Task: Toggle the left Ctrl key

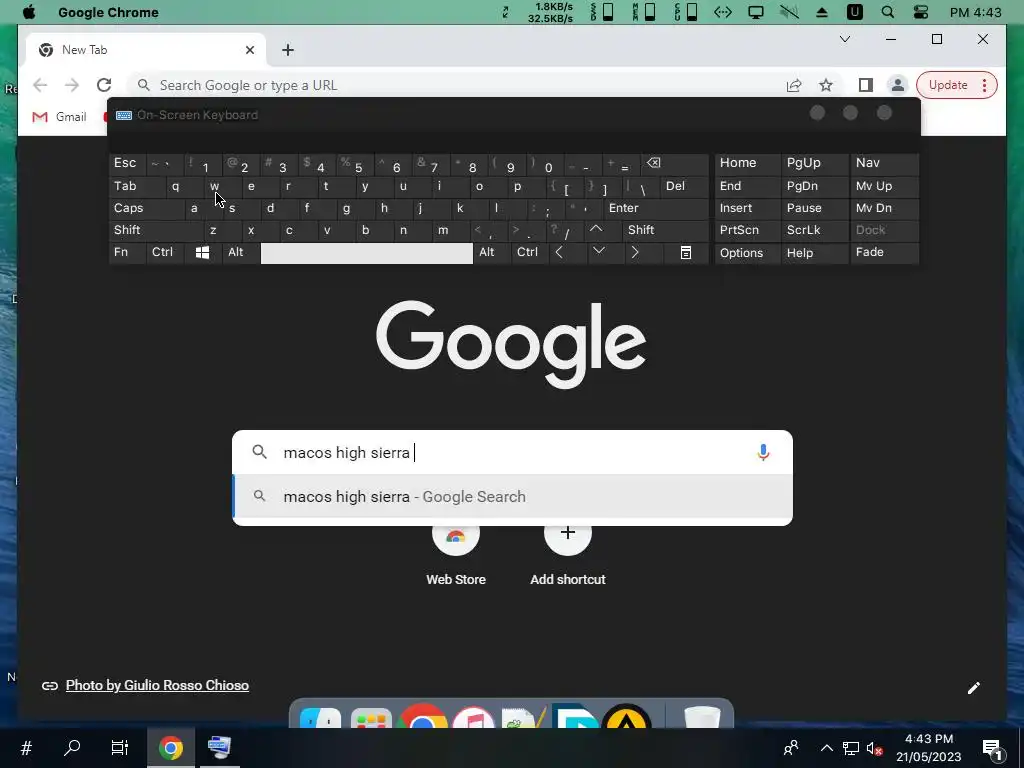Action: 163,252
